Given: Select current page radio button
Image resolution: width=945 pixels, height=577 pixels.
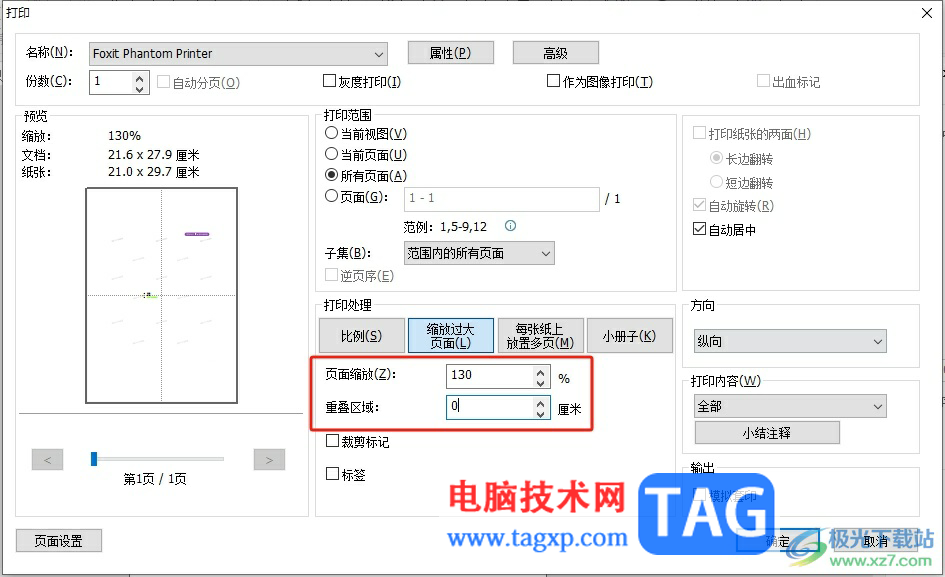Looking at the screenshot, I should click(x=331, y=154).
